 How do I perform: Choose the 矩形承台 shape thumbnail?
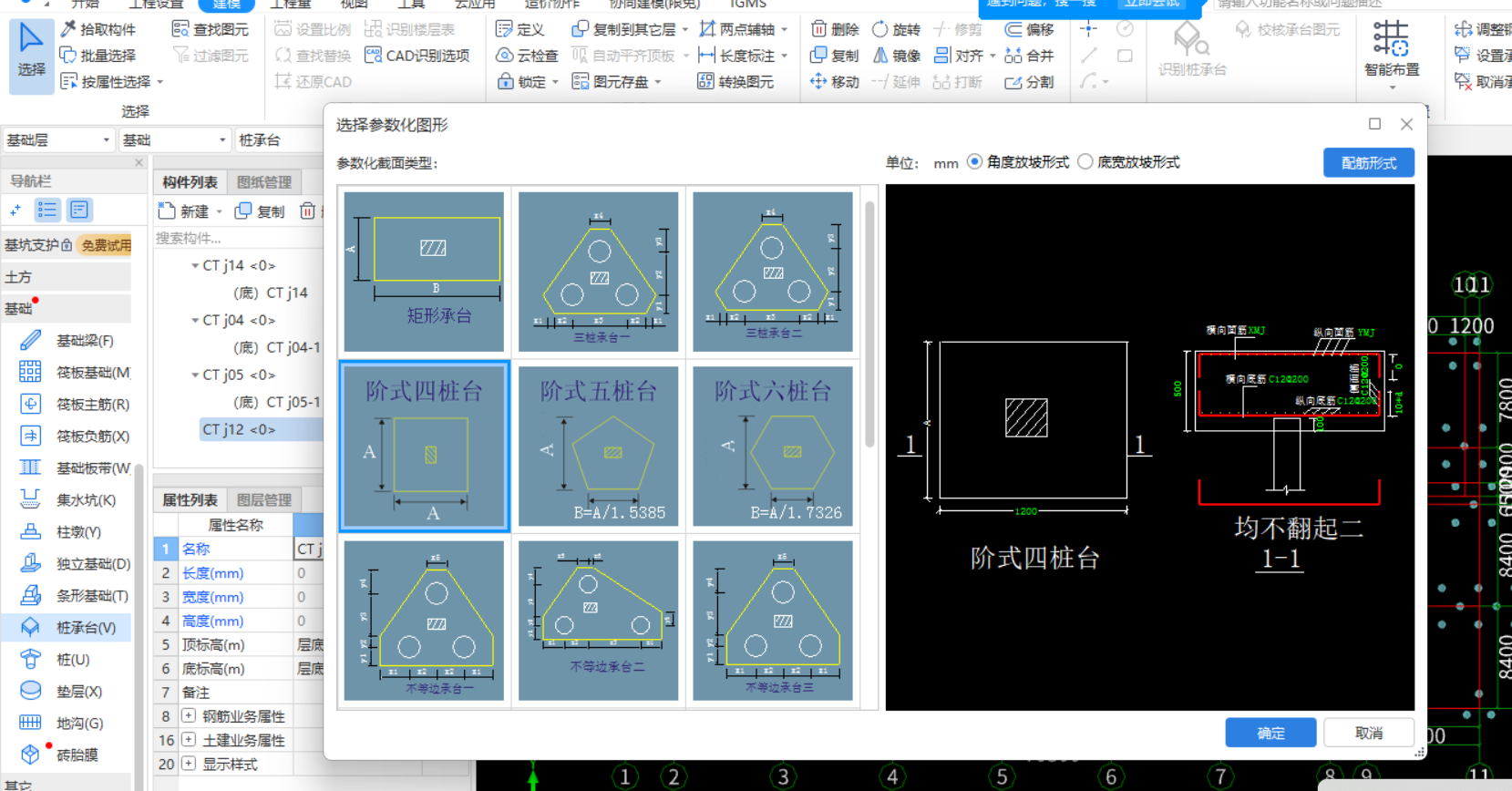424,272
